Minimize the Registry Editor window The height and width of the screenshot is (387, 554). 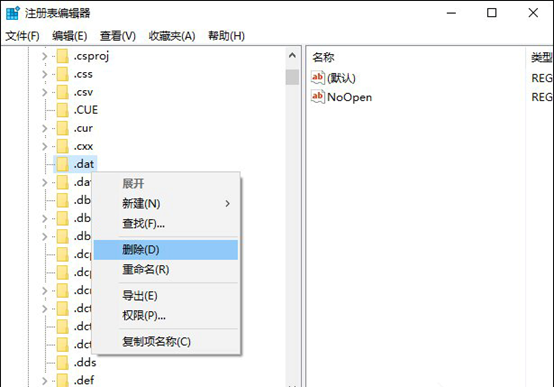click(x=451, y=13)
